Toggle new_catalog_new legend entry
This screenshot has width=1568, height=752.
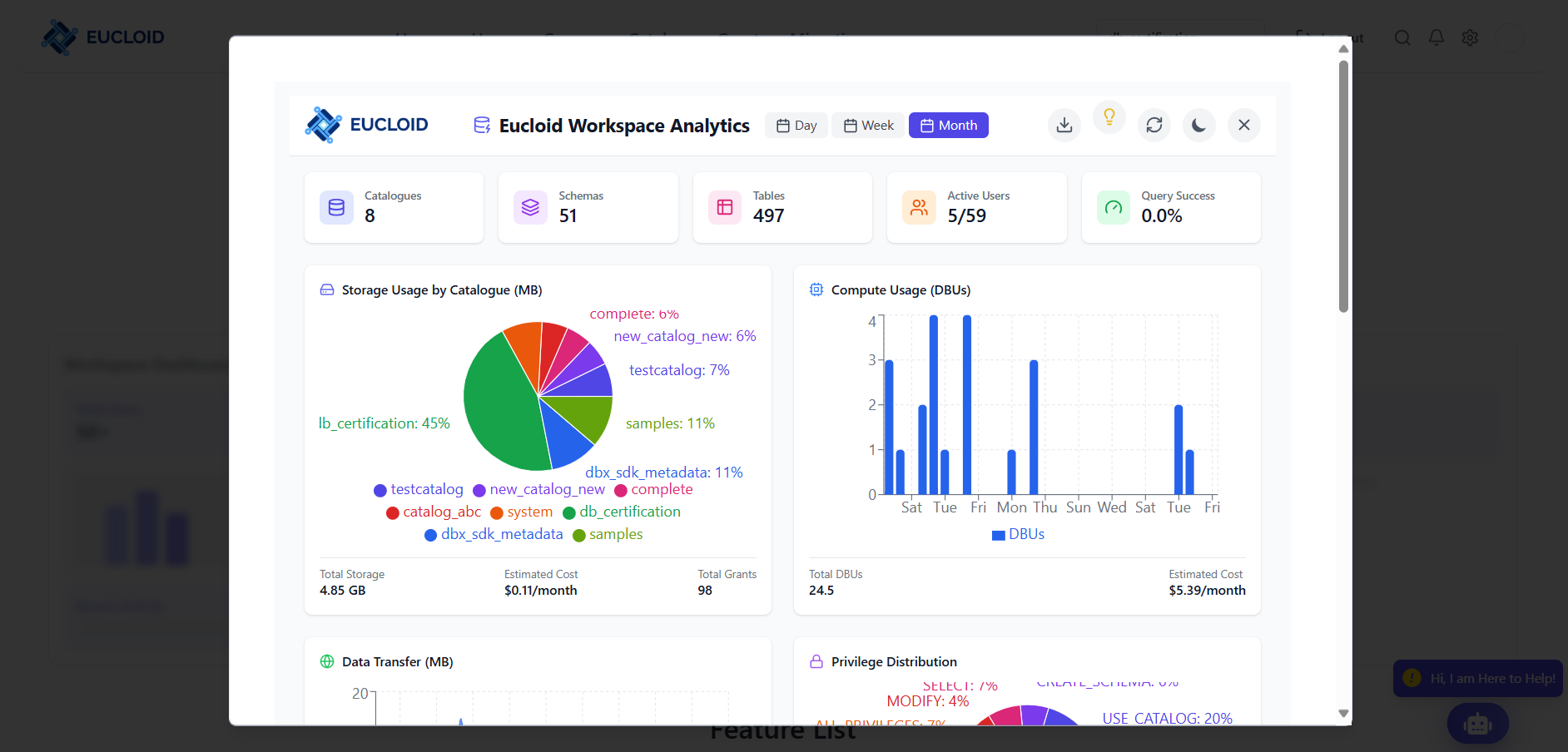(538, 489)
